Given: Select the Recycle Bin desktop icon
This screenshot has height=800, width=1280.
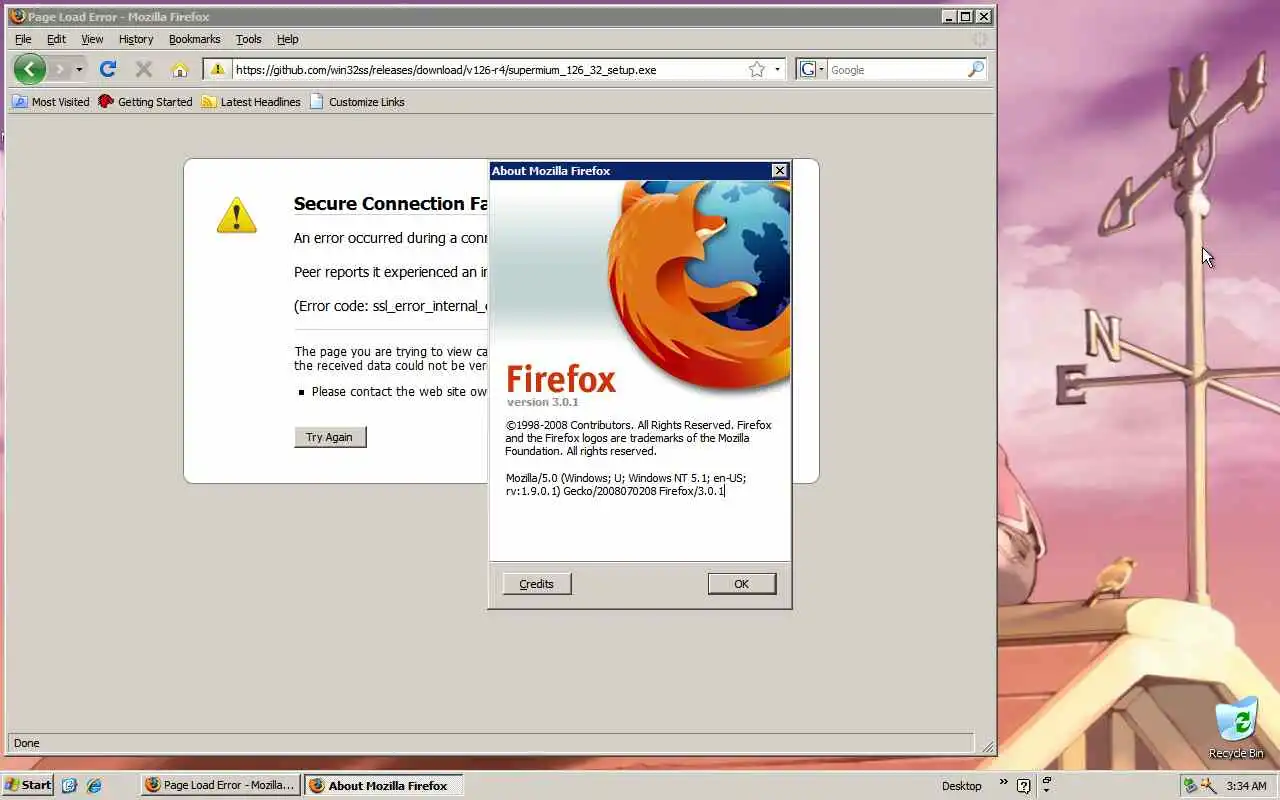Looking at the screenshot, I should [x=1237, y=728].
